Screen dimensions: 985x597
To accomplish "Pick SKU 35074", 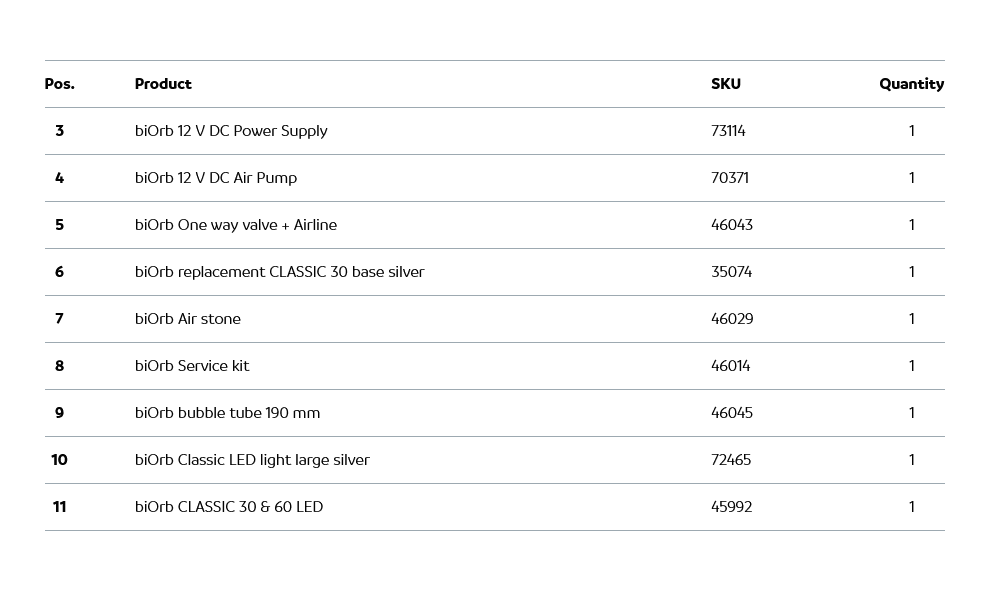I will [731, 272].
